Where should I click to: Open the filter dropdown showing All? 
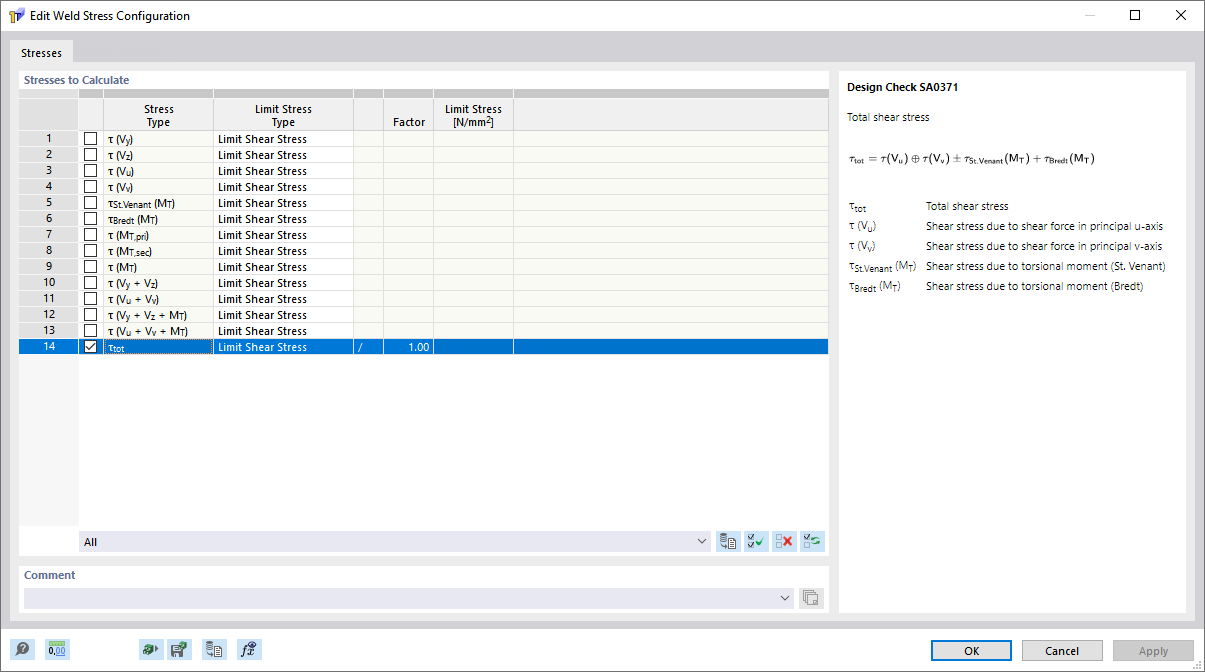(702, 541)
